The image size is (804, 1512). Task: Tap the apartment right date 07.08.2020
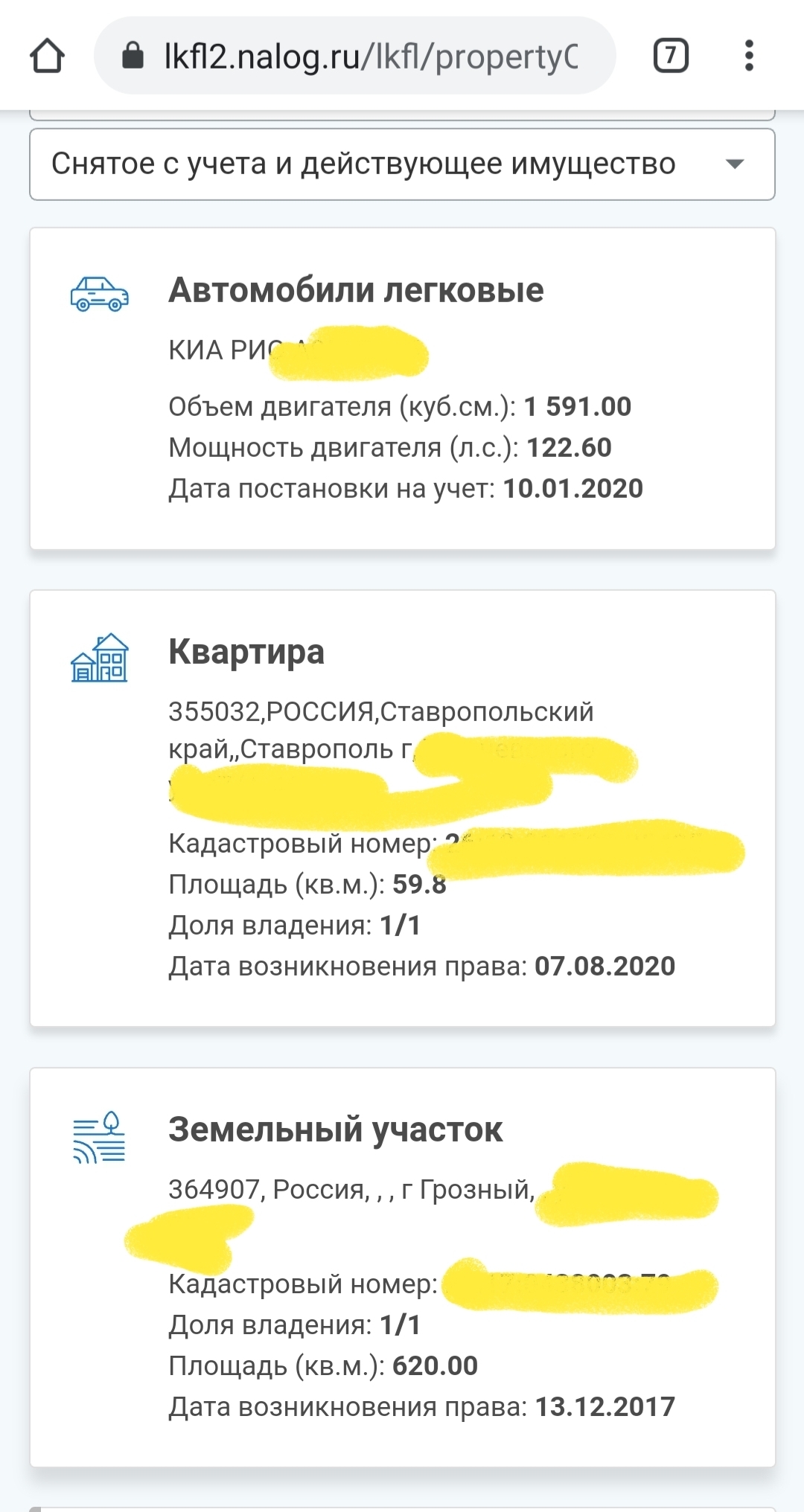604,966
